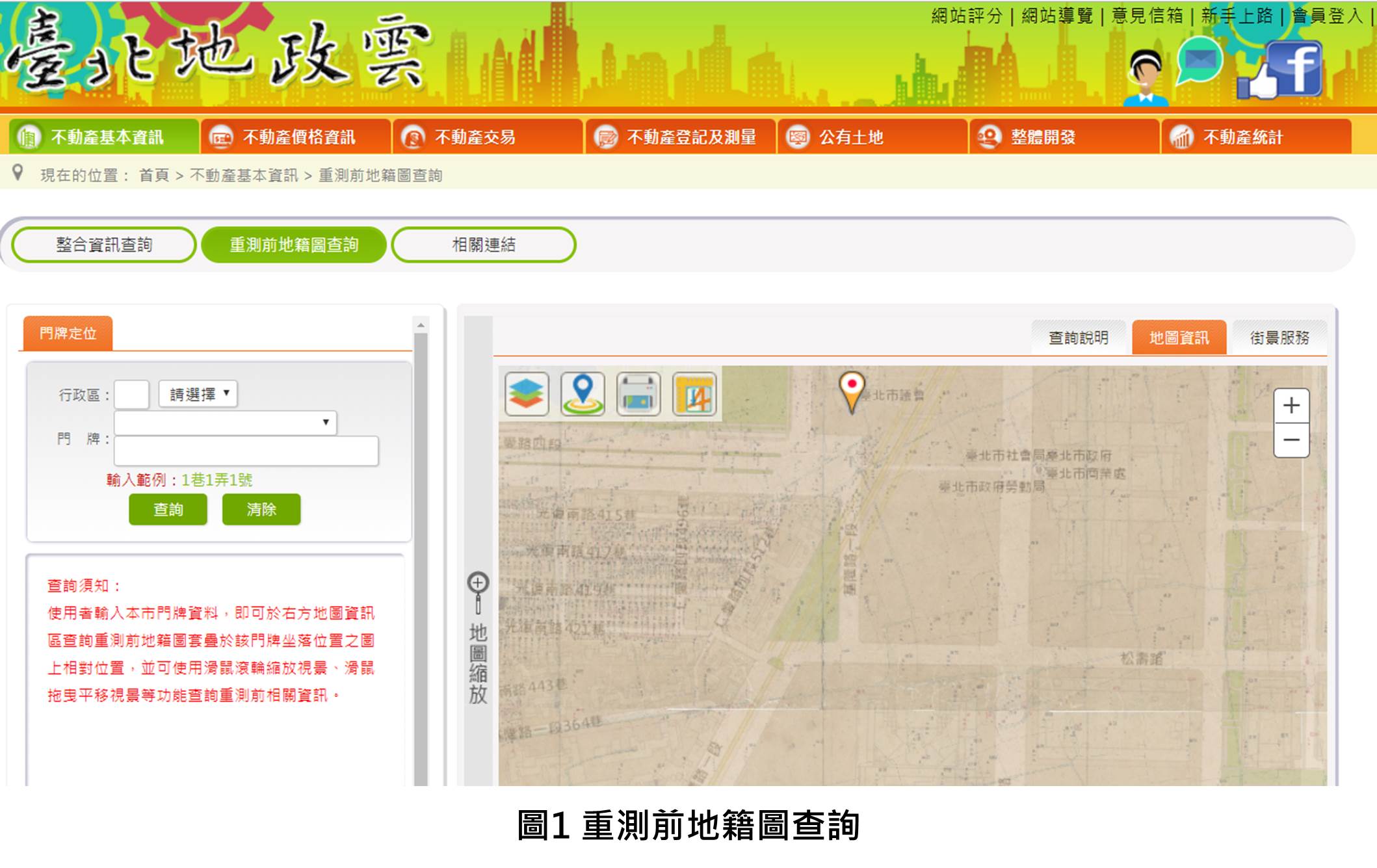Viewport: 1377px width, 868px height.
Task: Switch to the 查詢說明 tab
Action: [x=1078, y=337]
